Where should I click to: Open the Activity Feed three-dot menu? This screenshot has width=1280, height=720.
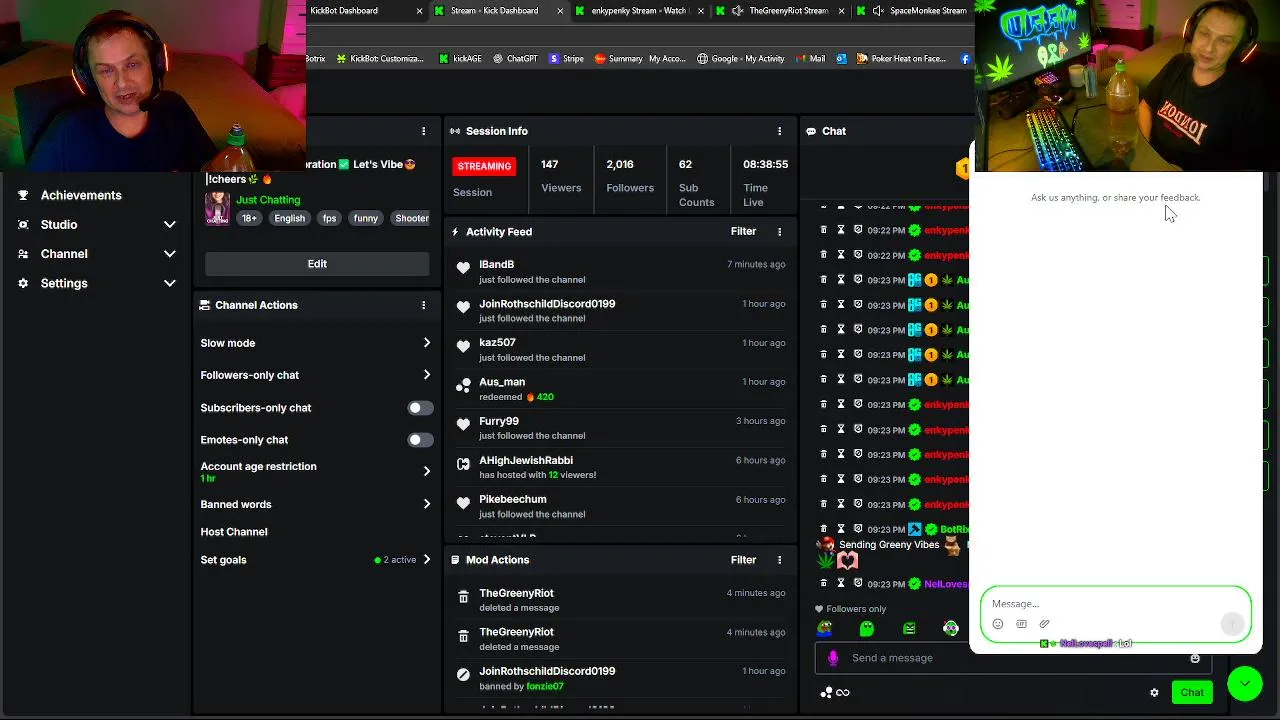pos(779,232)
